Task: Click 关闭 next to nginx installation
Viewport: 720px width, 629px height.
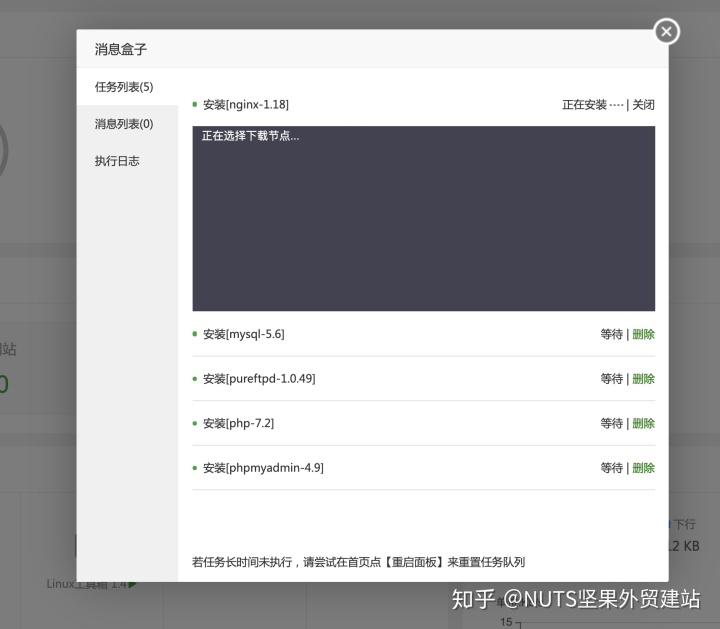Action: click(x=643, y=105)
